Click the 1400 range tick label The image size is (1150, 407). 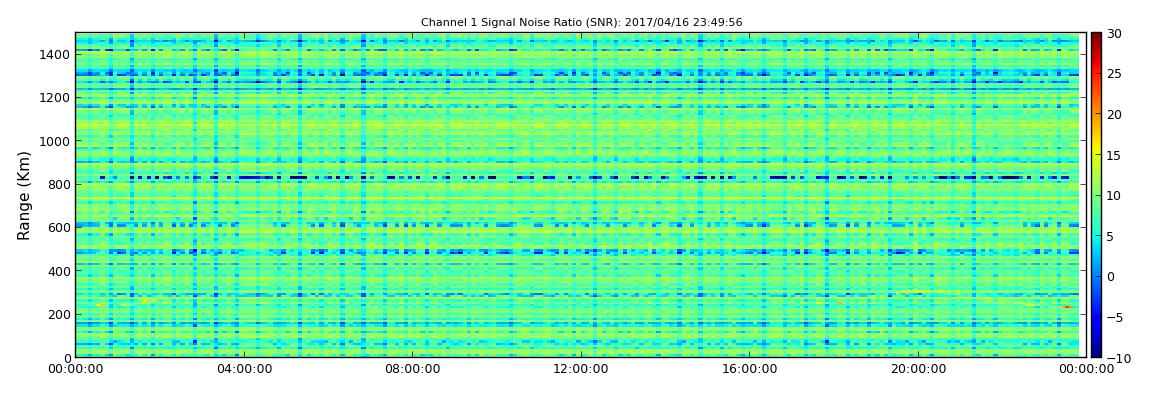pyautogui.click(x=55, y=54)
